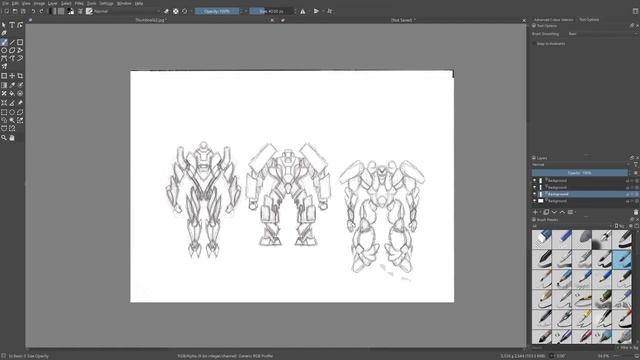The width and height of the screenshot is (640, 360).
Task: Open the toolbar blending mode Normal dropdown
Action: click(x=127, y=11)
